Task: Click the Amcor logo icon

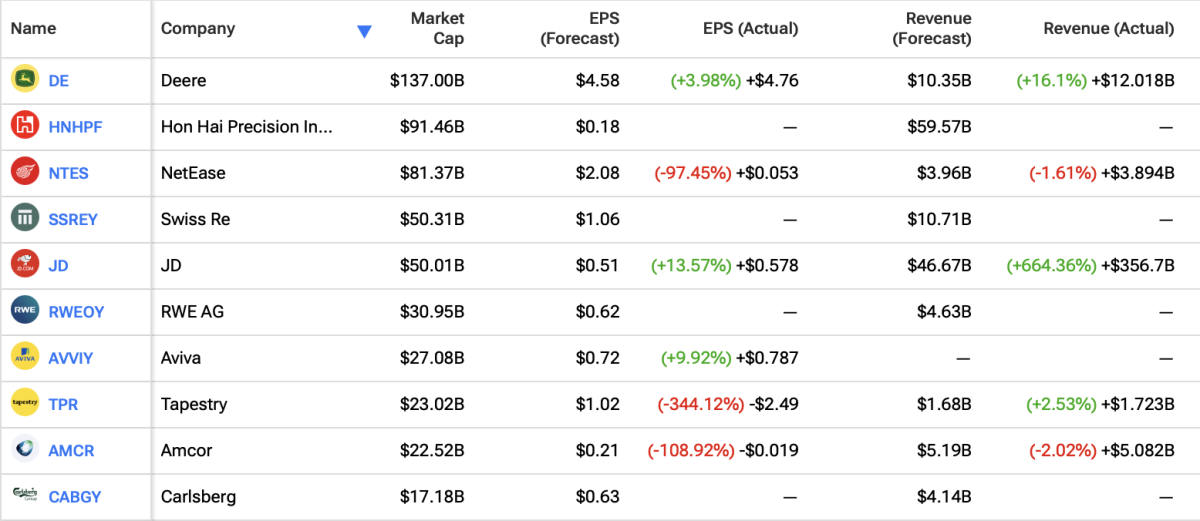Action: (25, 450)
